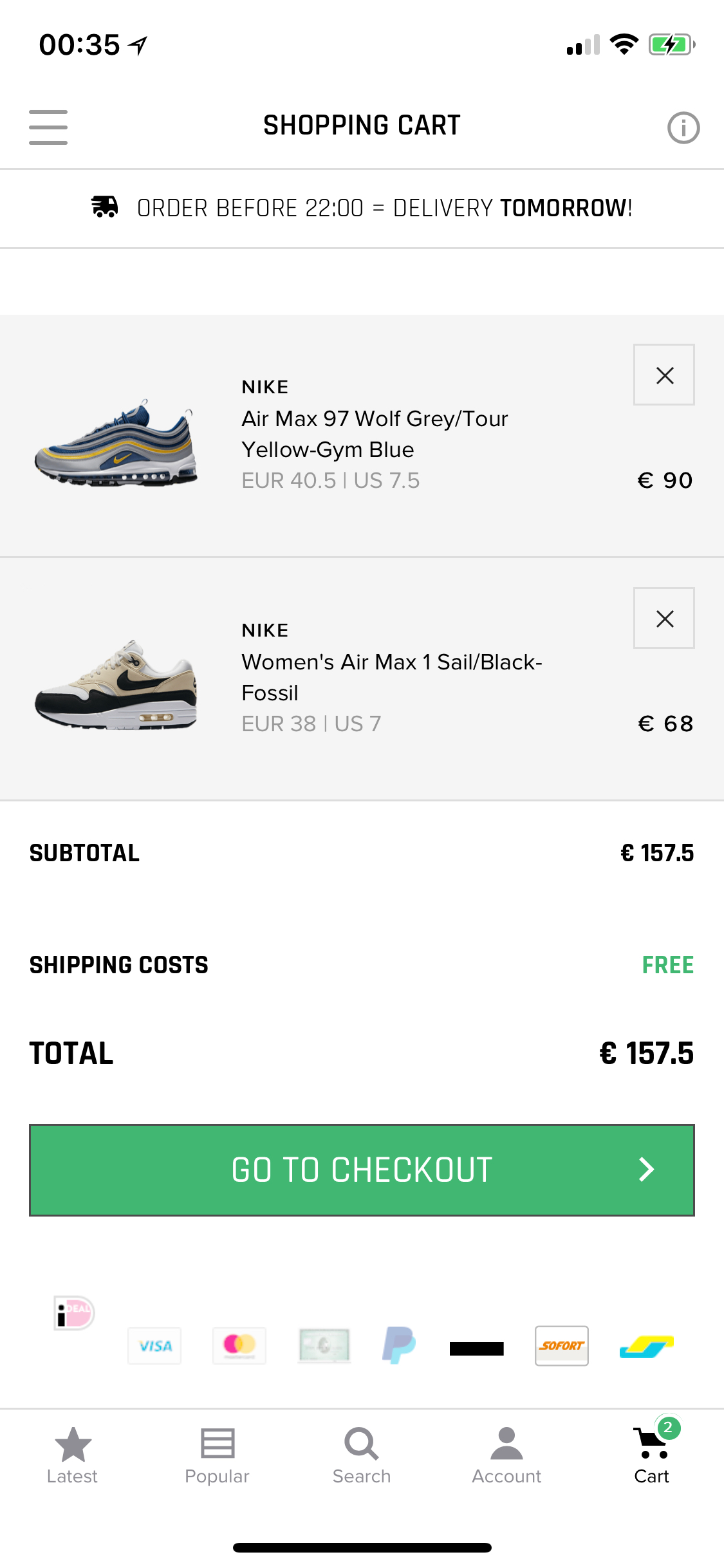Open Air Max 97 Wolf Grey product title
This screenshot has height=1568, width=724.
375,434
